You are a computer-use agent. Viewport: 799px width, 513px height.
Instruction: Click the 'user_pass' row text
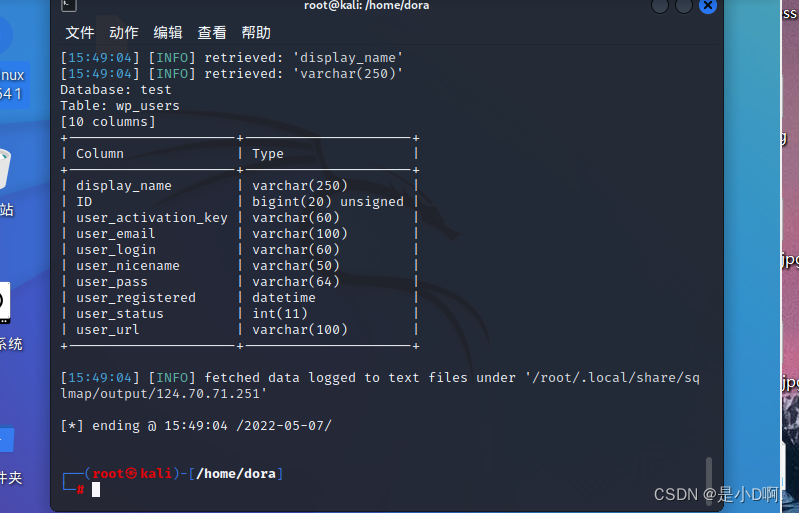point(112,282)
